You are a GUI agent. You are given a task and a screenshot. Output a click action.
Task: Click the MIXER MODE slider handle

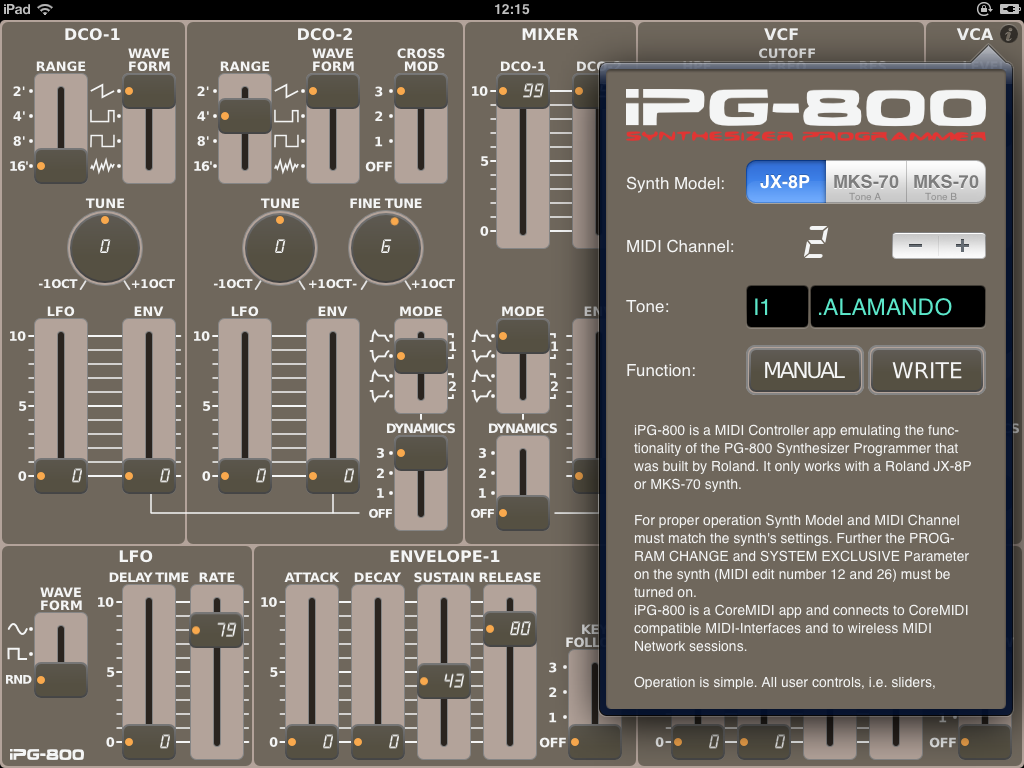[x=523, y=337]
